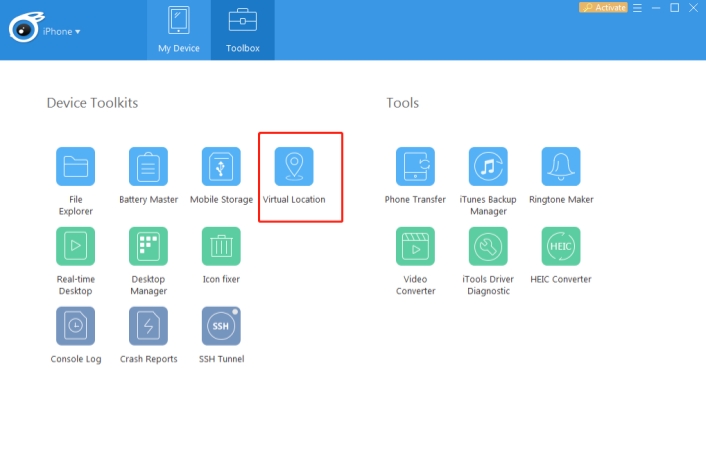706x450 pixels.
Task: Click the Tools section heading
Action: pos(403,103)
